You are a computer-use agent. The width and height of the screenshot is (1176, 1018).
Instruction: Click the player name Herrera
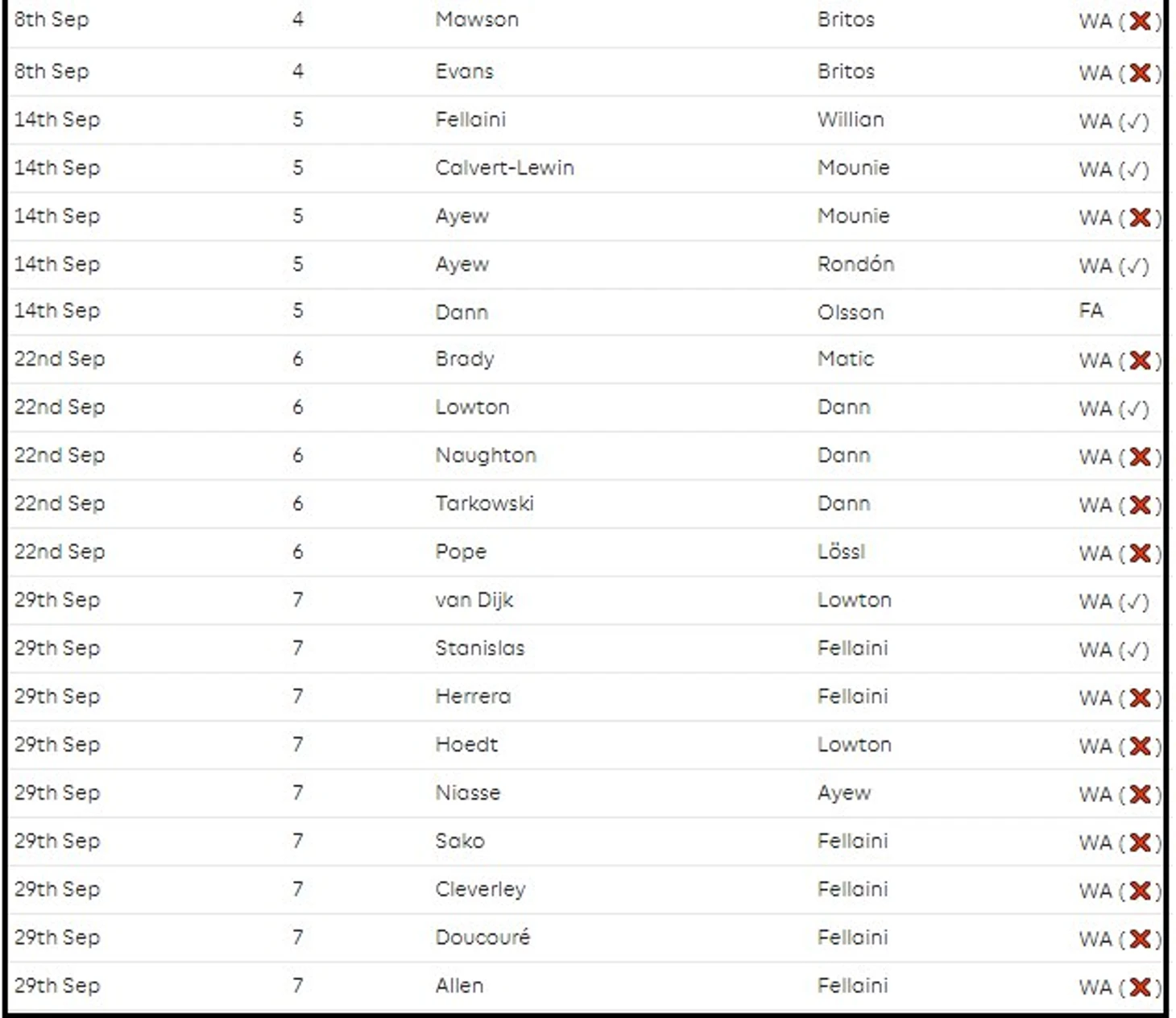[473, 697]
